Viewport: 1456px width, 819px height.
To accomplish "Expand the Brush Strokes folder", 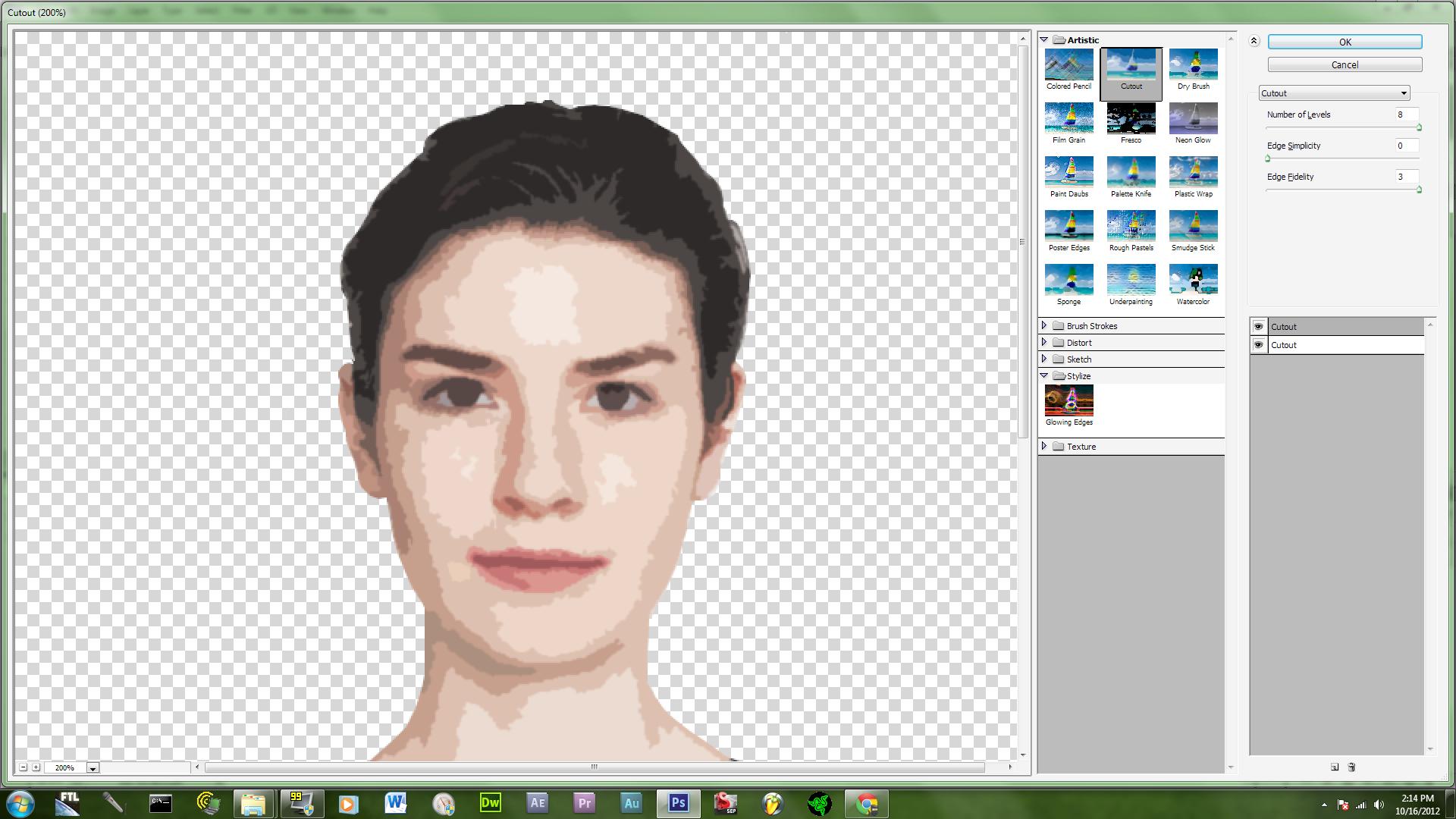I will coord(1044,325).
